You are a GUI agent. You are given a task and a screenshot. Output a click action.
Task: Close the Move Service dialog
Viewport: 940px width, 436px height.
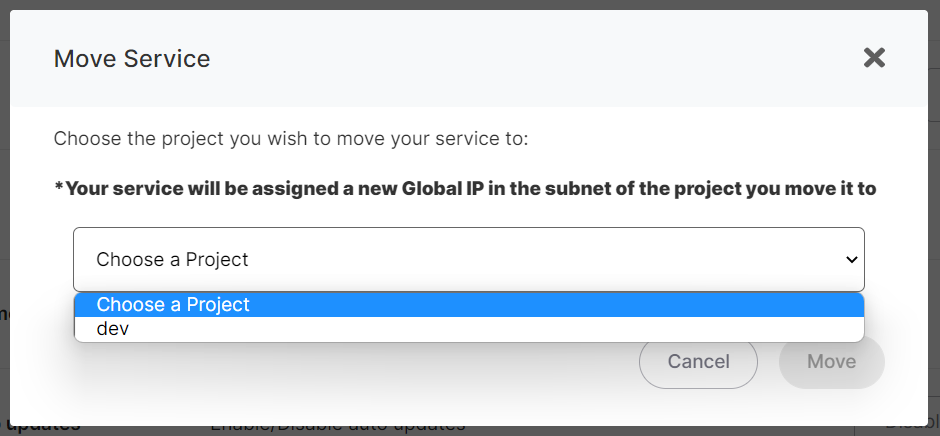(874, 58)
